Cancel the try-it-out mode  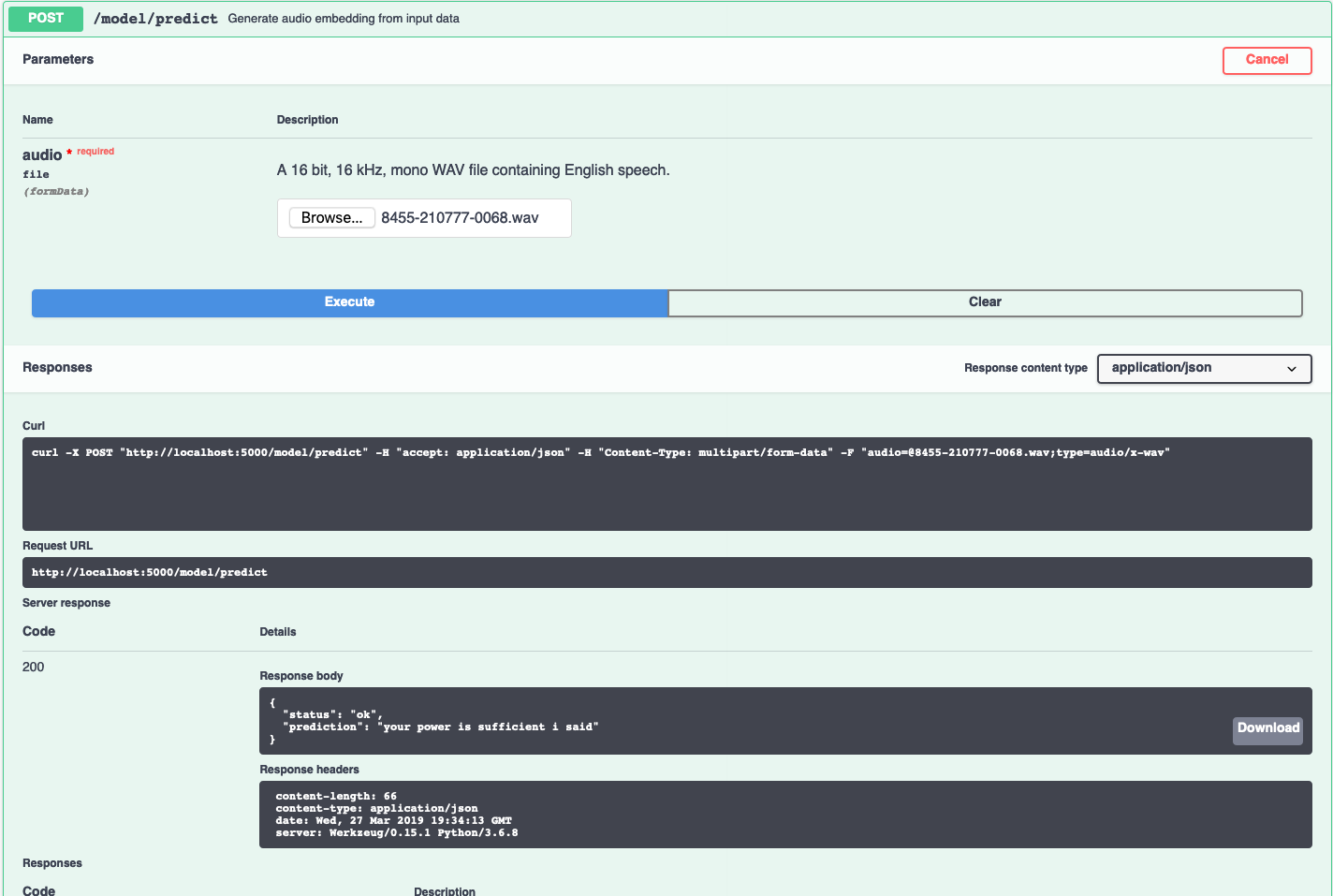coord(1267,60)
